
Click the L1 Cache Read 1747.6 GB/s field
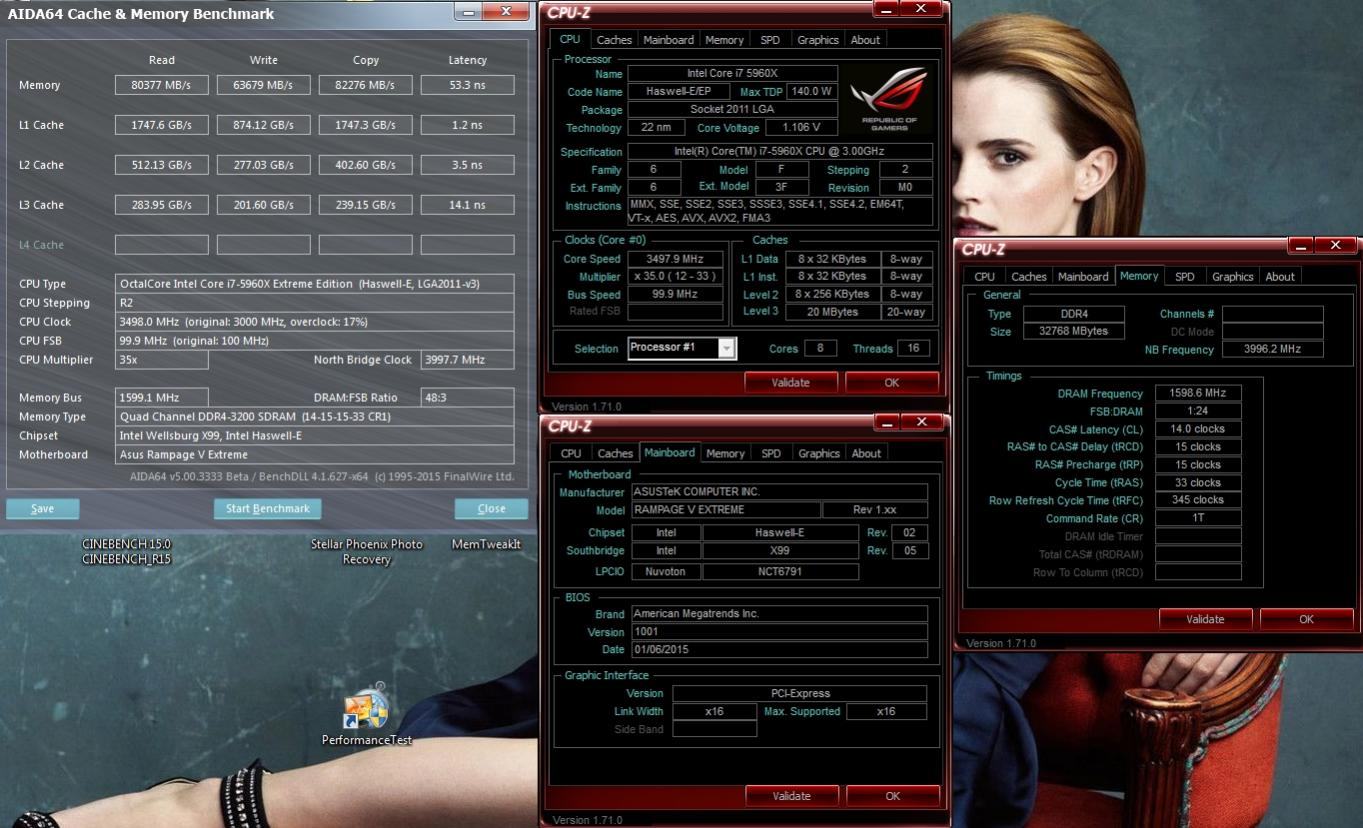[162, 125]
